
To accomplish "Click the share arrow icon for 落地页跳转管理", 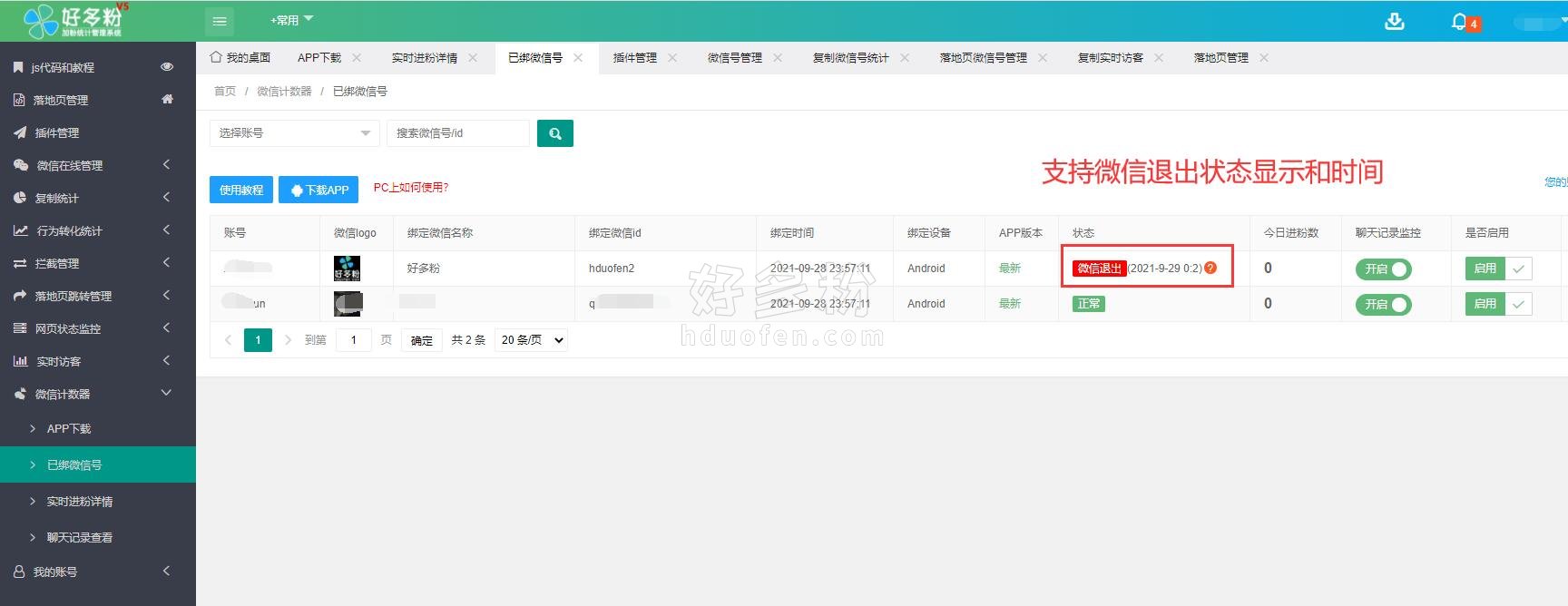I will (x=19, y=296).
